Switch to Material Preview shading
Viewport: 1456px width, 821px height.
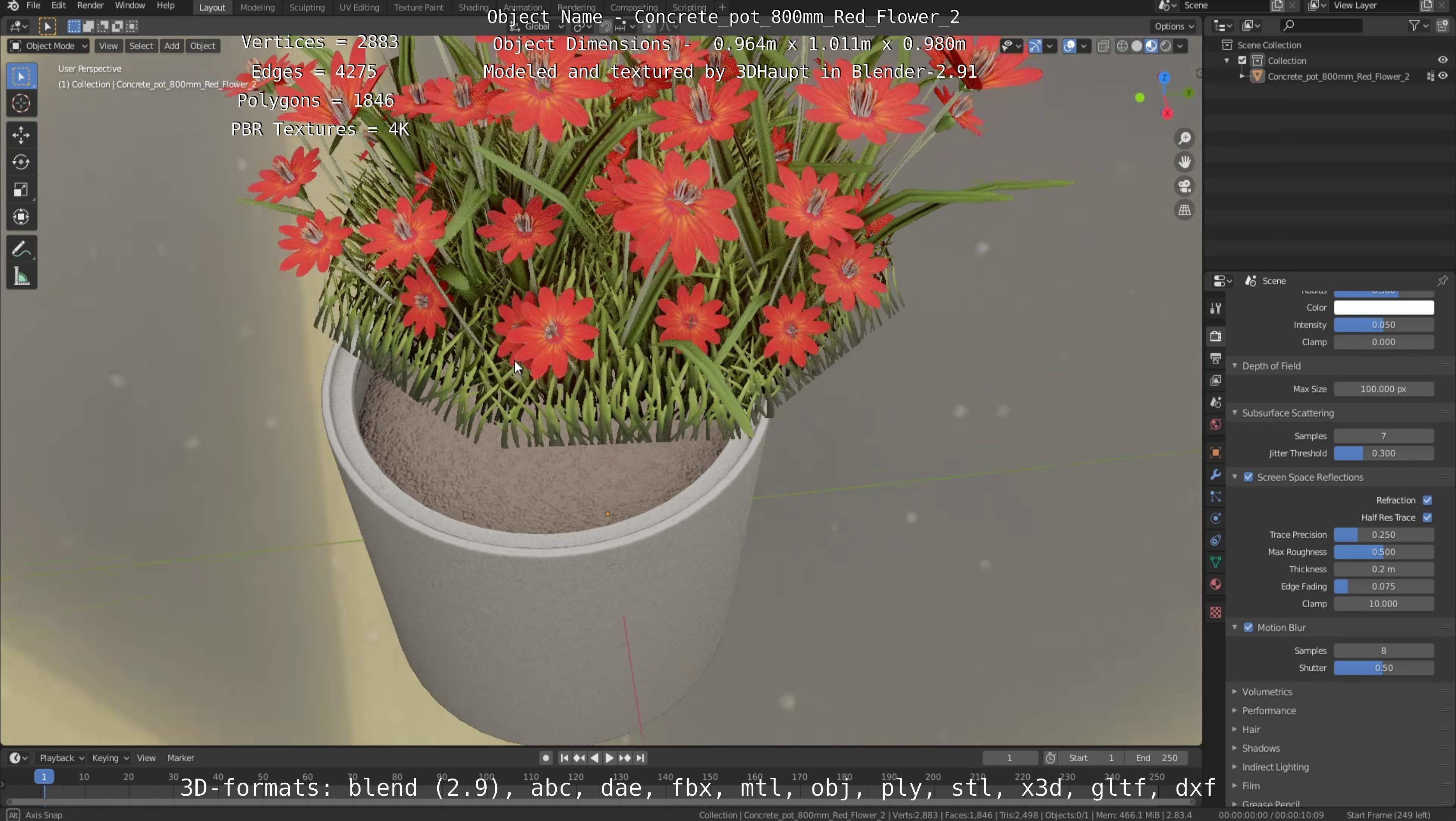coord(1151,46)
